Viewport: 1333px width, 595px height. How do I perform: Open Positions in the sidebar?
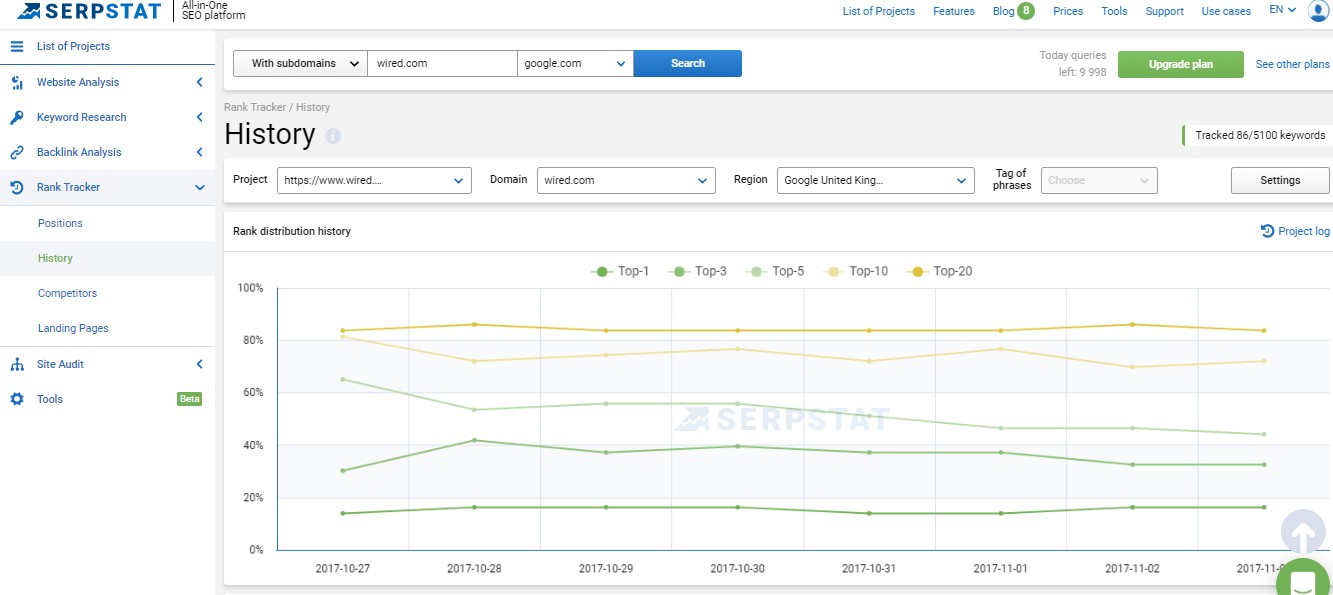click(x=60, y=223)
